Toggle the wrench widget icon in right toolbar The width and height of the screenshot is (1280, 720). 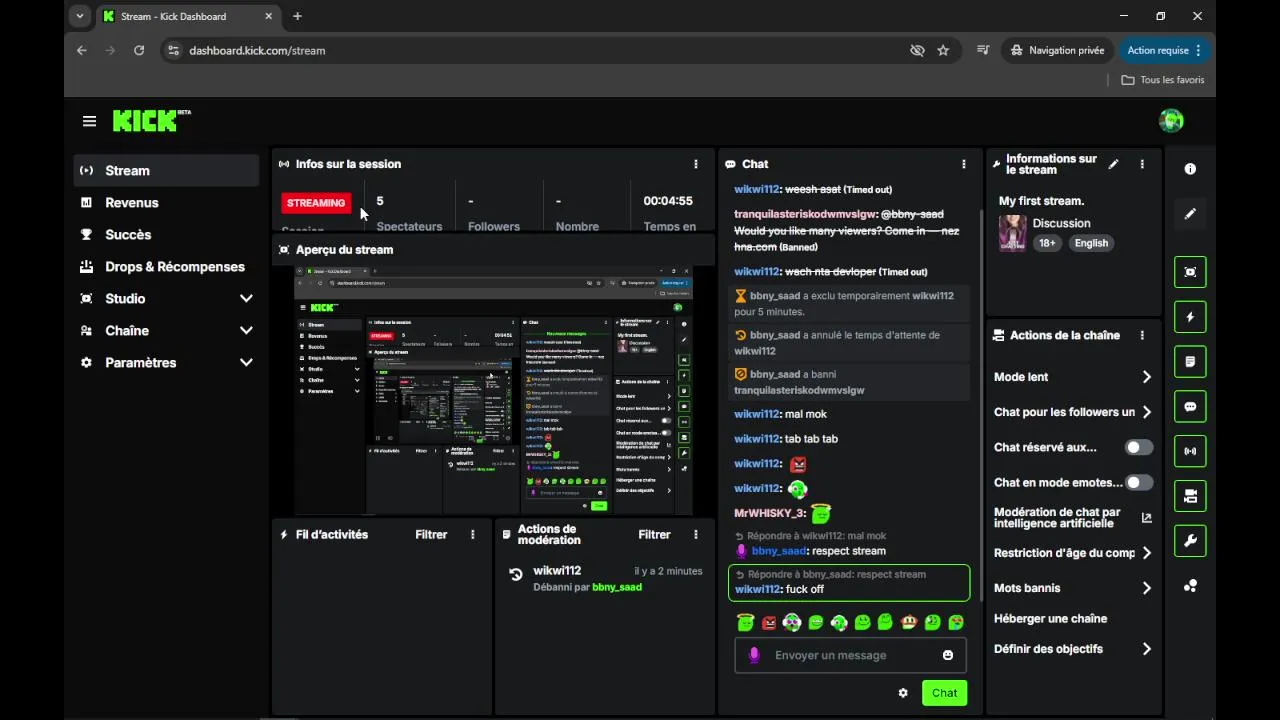1190,541
